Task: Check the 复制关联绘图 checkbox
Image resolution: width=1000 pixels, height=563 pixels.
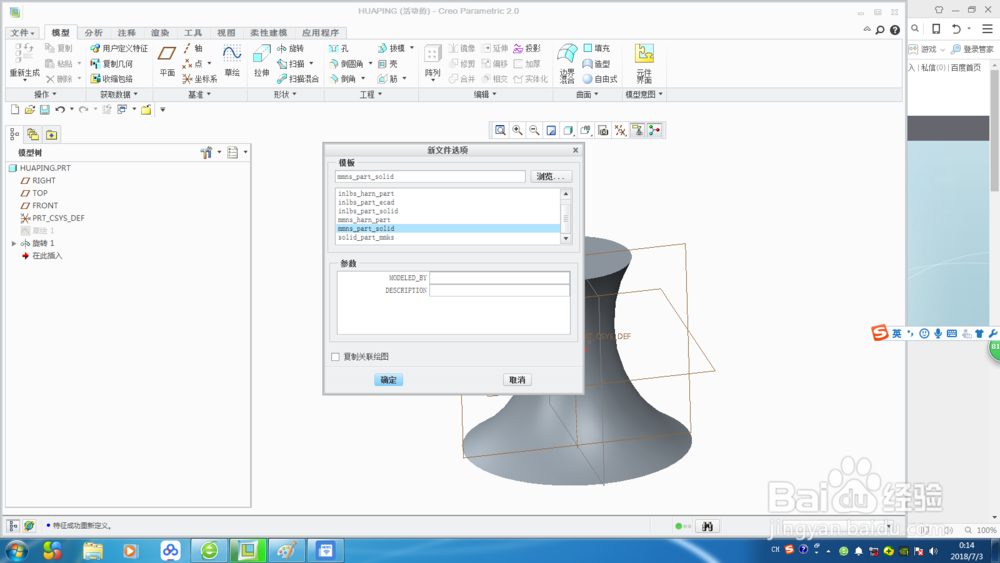Action: (335, 357)
